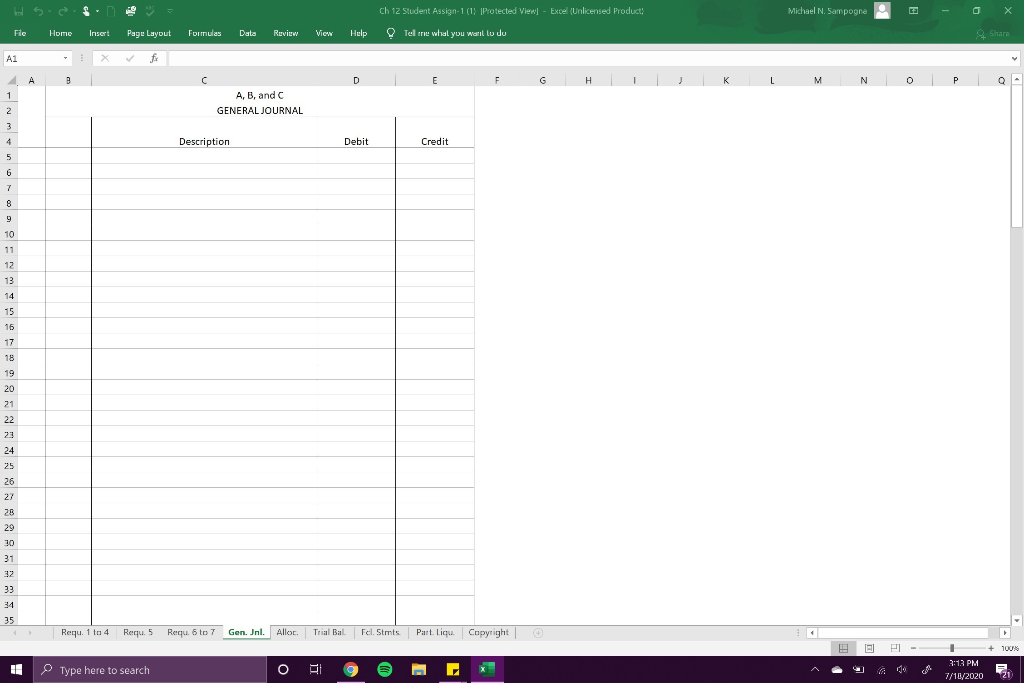The height and width of the screenshot is (683, 1024).
Task: Open the Formulas ribbon tab
Action: click(204, 33)
